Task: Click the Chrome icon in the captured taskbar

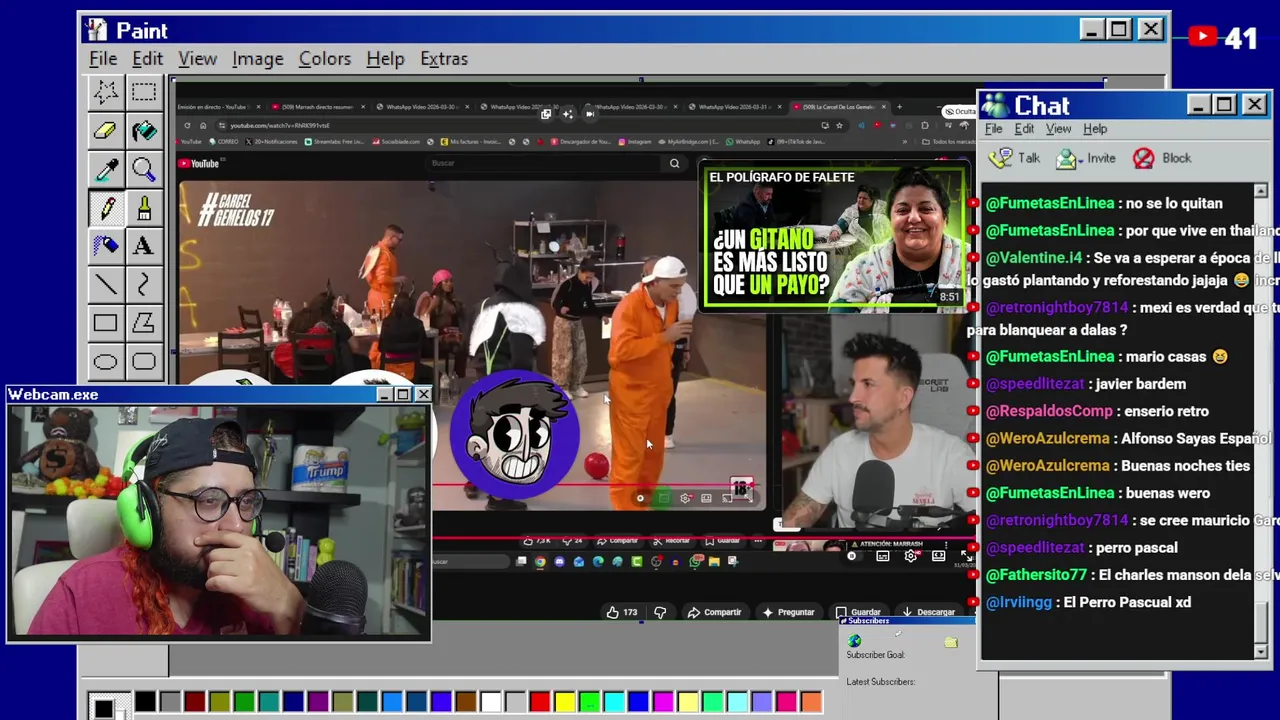Action: pos(540,562)
